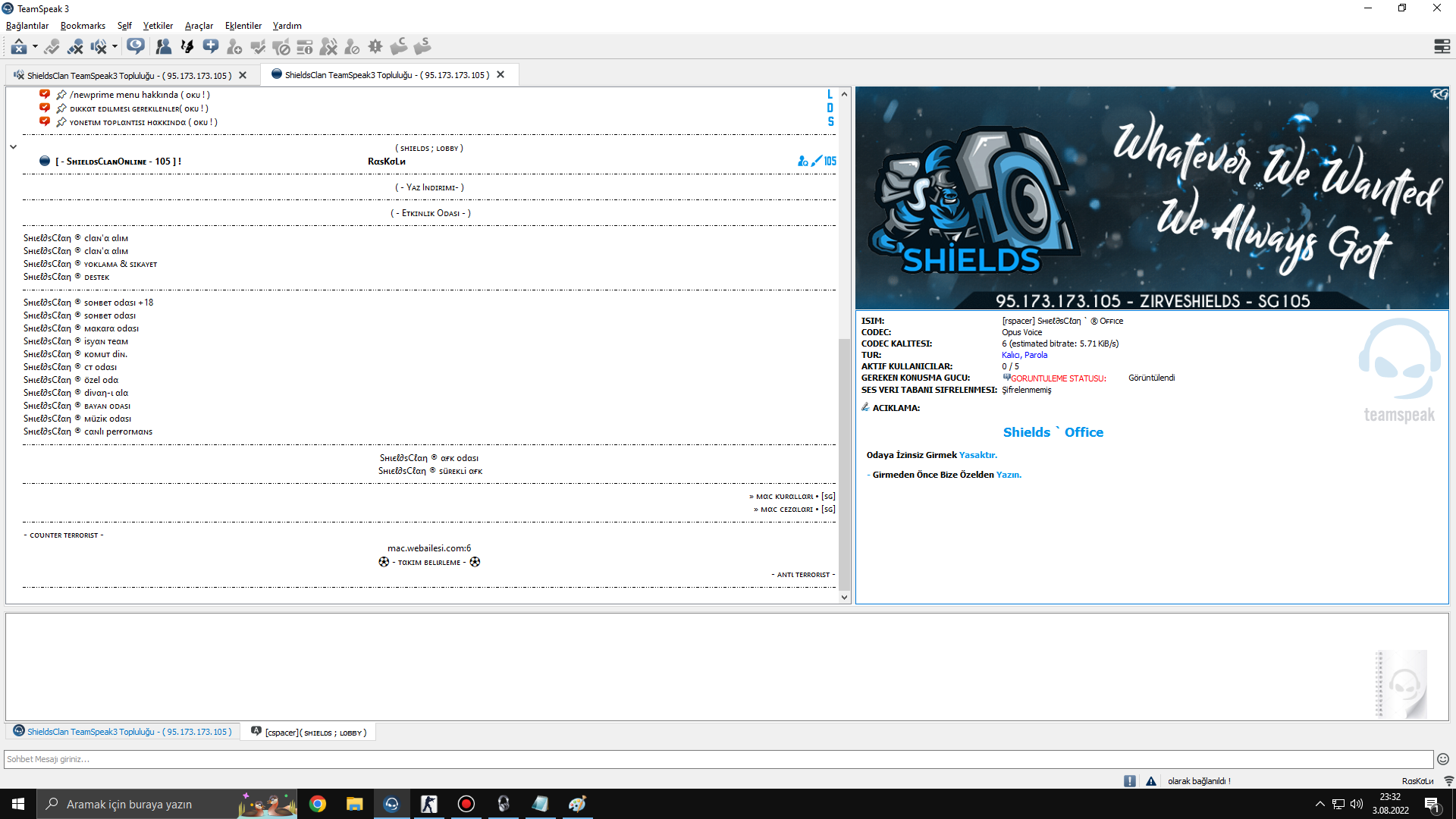The width and height of the screenshot is (1456, 819).
Task: Open the Eklentiler menu
Action: 243,26
